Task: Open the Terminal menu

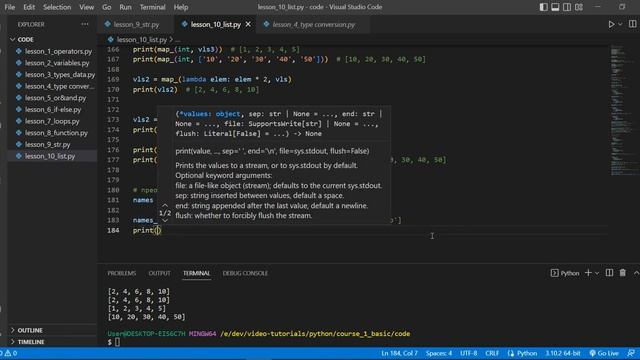Action: (152, 7)
